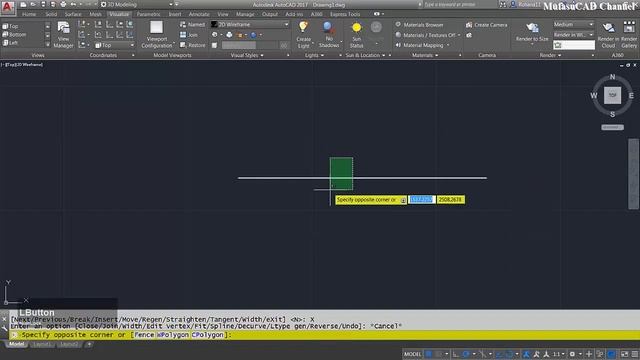Open the 1:1 annotation scale dropdown
Viewport: 640px width, 360px height.
point(559,354)
